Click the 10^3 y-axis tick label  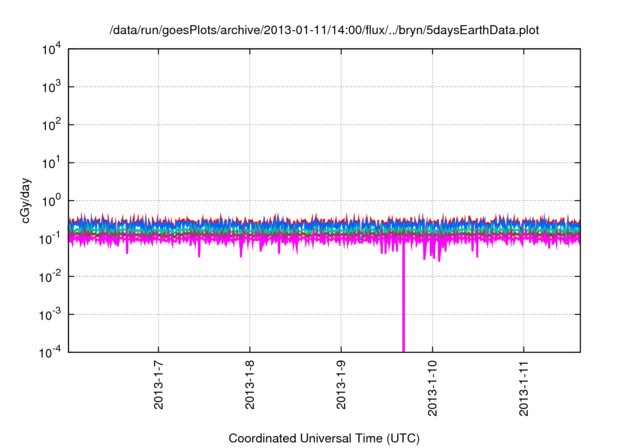51,87
